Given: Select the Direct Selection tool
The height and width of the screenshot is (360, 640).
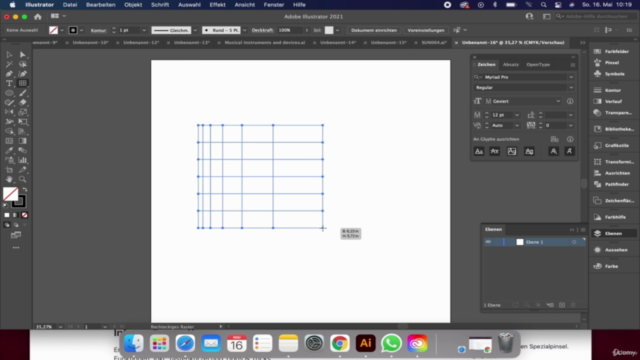Looking at the screenshot, I should [22, 55].
